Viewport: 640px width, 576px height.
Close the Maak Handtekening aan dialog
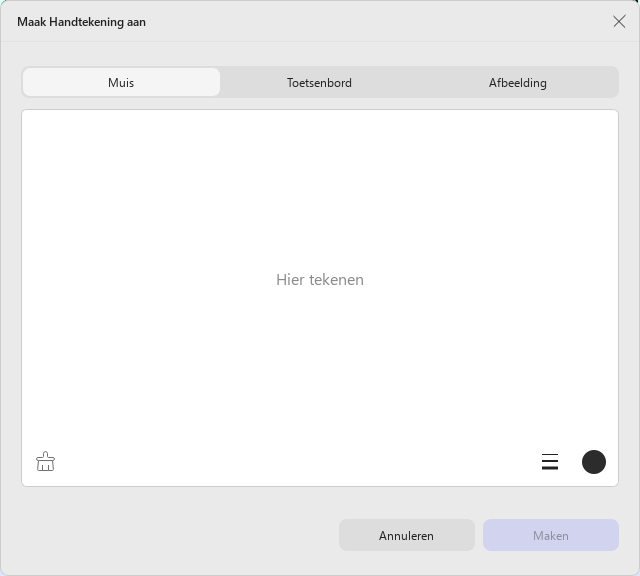point(619,22)
